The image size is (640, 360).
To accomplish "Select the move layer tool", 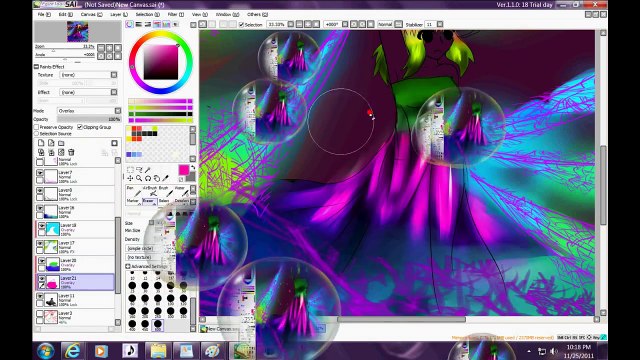I will point(130,178).
